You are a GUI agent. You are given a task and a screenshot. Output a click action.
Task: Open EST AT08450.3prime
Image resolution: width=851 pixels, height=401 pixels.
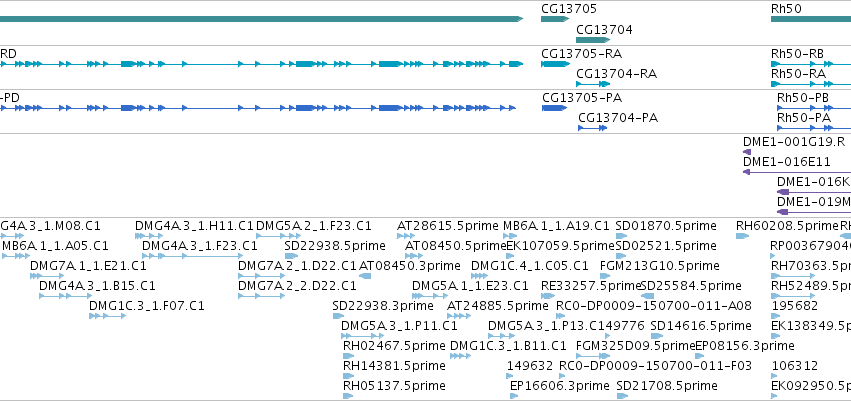coord(365,276)
